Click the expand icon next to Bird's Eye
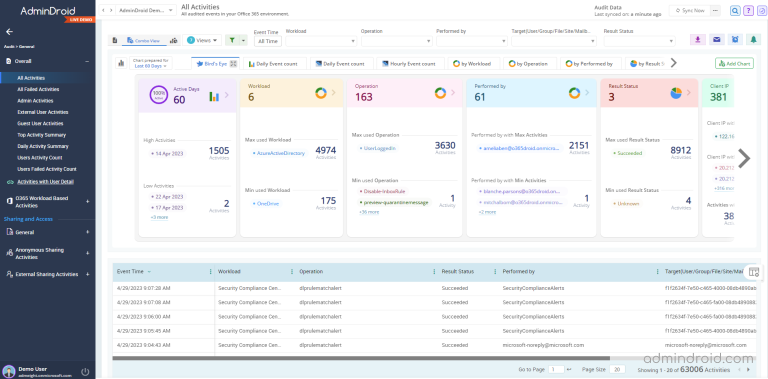 click(233, 64)
